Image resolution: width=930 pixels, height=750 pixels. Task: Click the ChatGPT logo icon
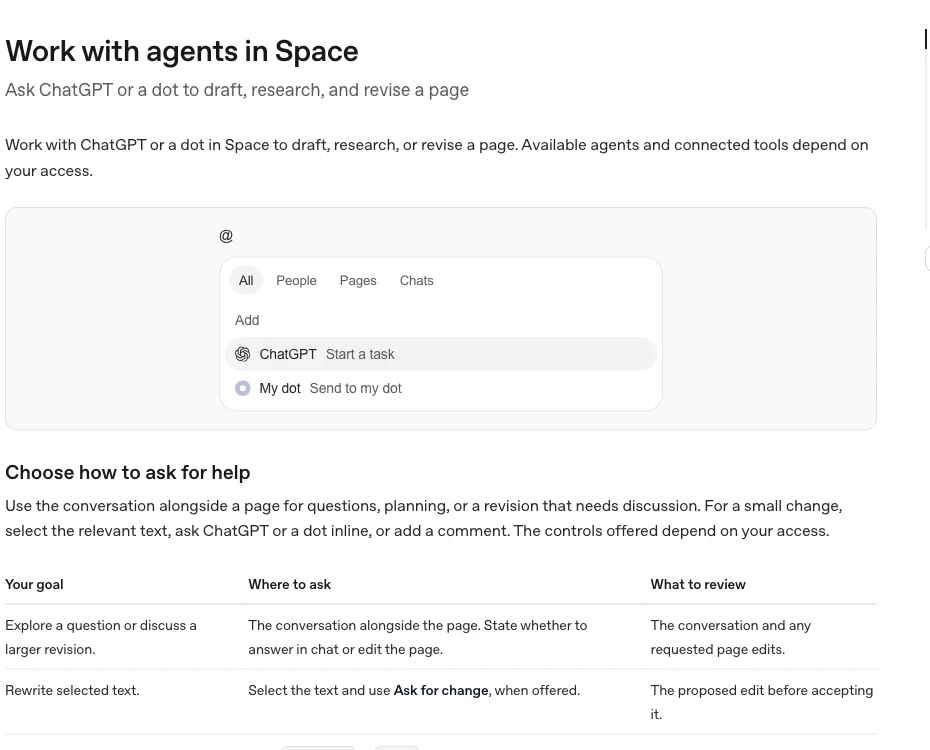coord(243,354)
